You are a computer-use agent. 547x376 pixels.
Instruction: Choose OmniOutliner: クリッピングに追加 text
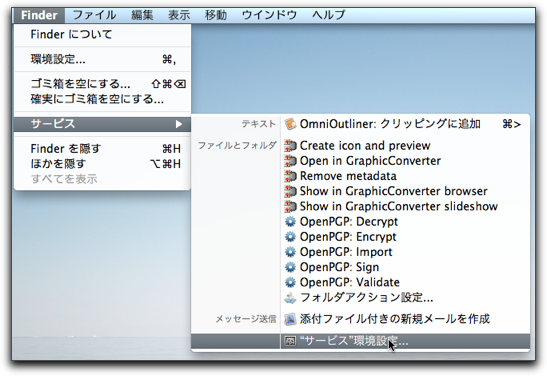click(390, 124)
